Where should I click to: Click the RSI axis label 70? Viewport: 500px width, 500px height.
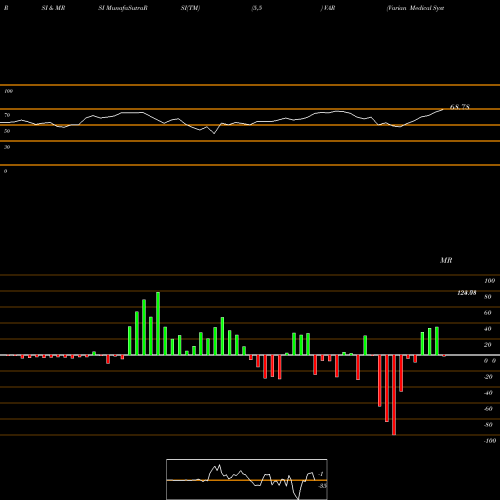tap(7, 115)
